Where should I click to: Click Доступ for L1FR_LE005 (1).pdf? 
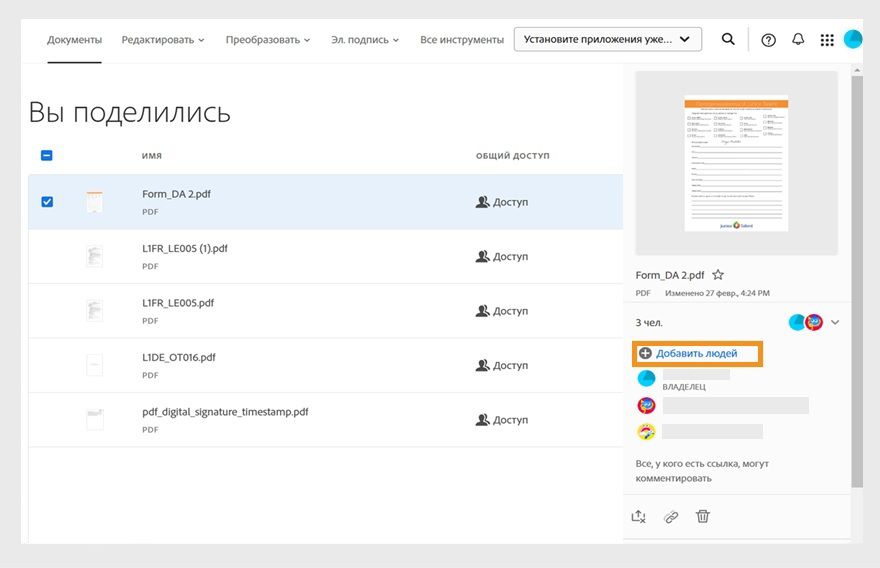point(502,256)
